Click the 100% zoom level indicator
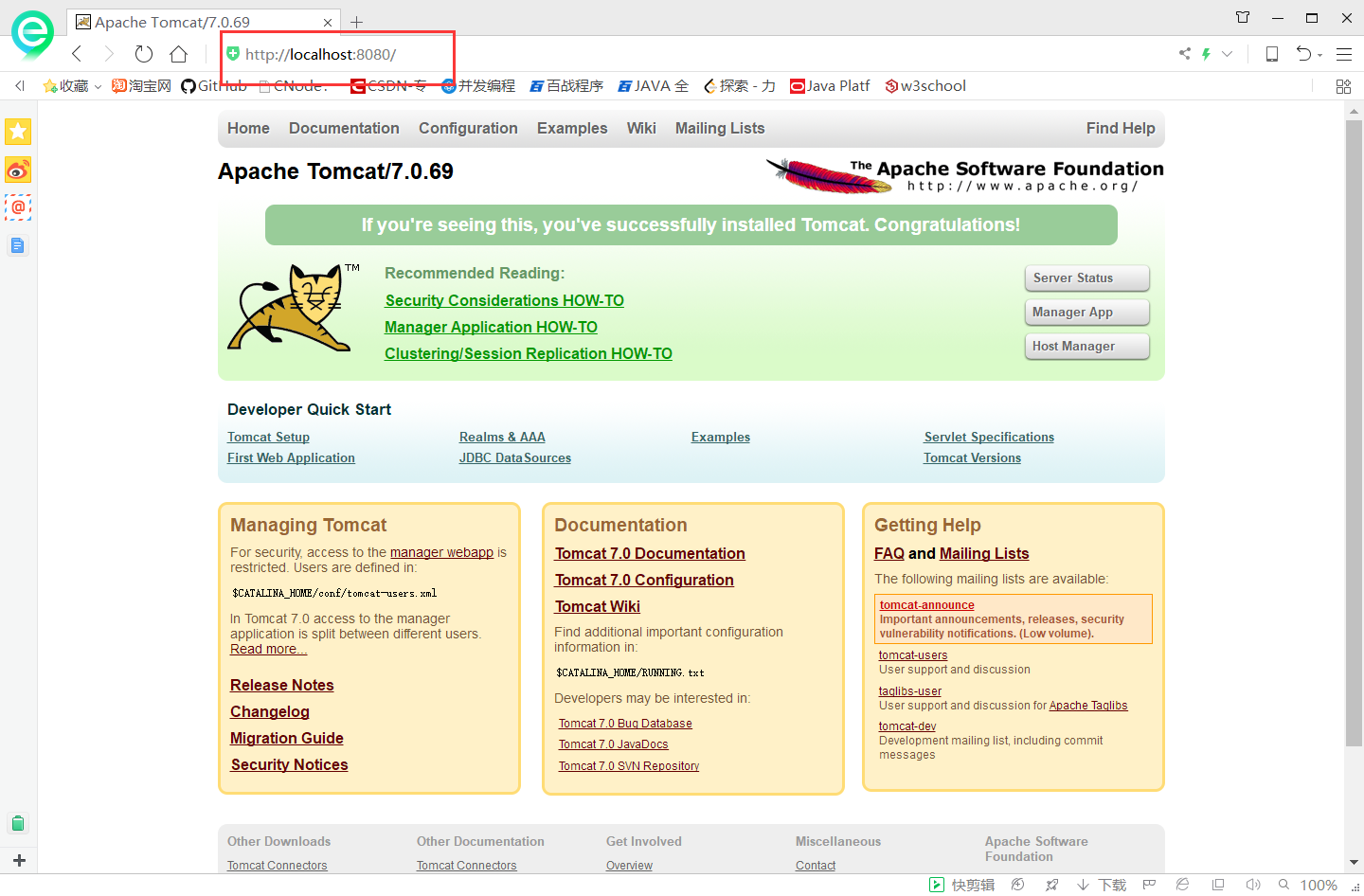 [1319, 885]
